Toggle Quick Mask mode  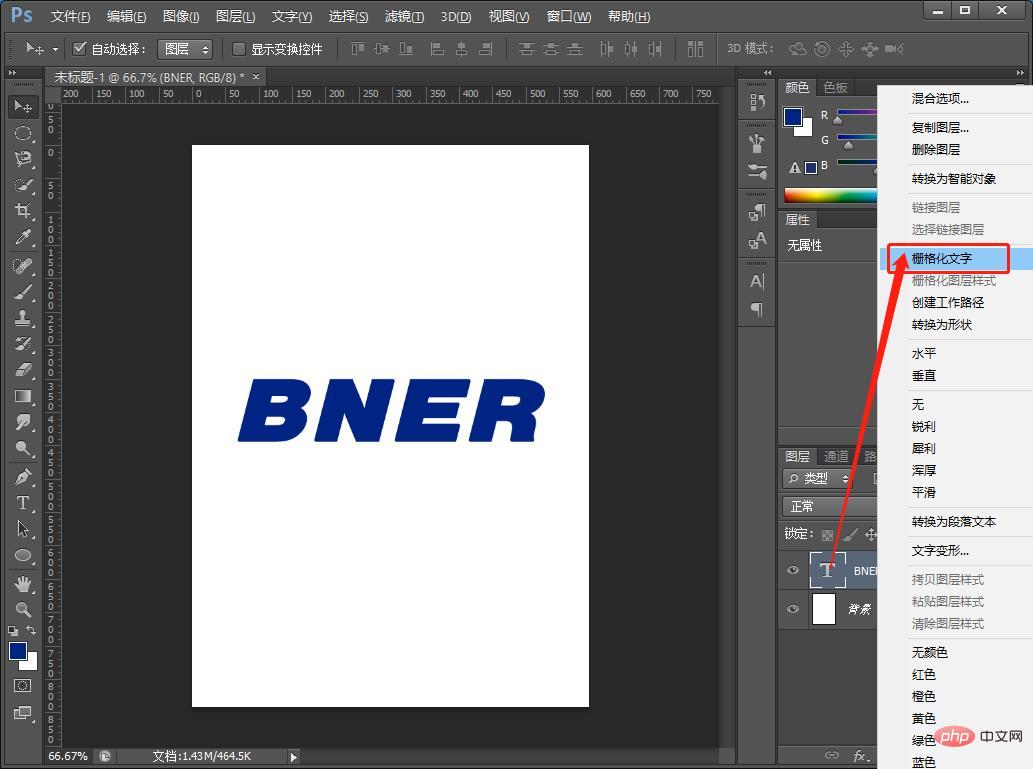[x=22, y=686]
